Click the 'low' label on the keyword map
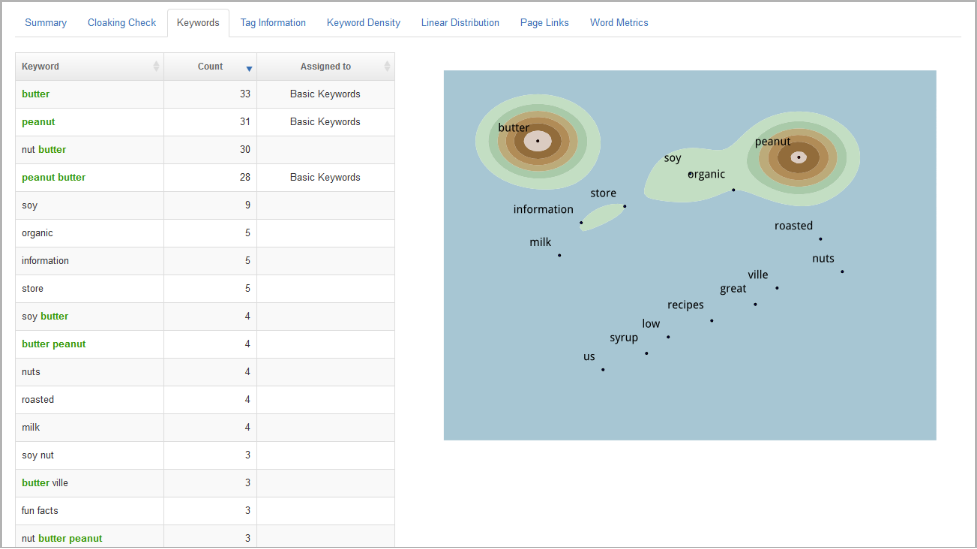The width and height of the screenshot is (977, 549). (651, 324)
